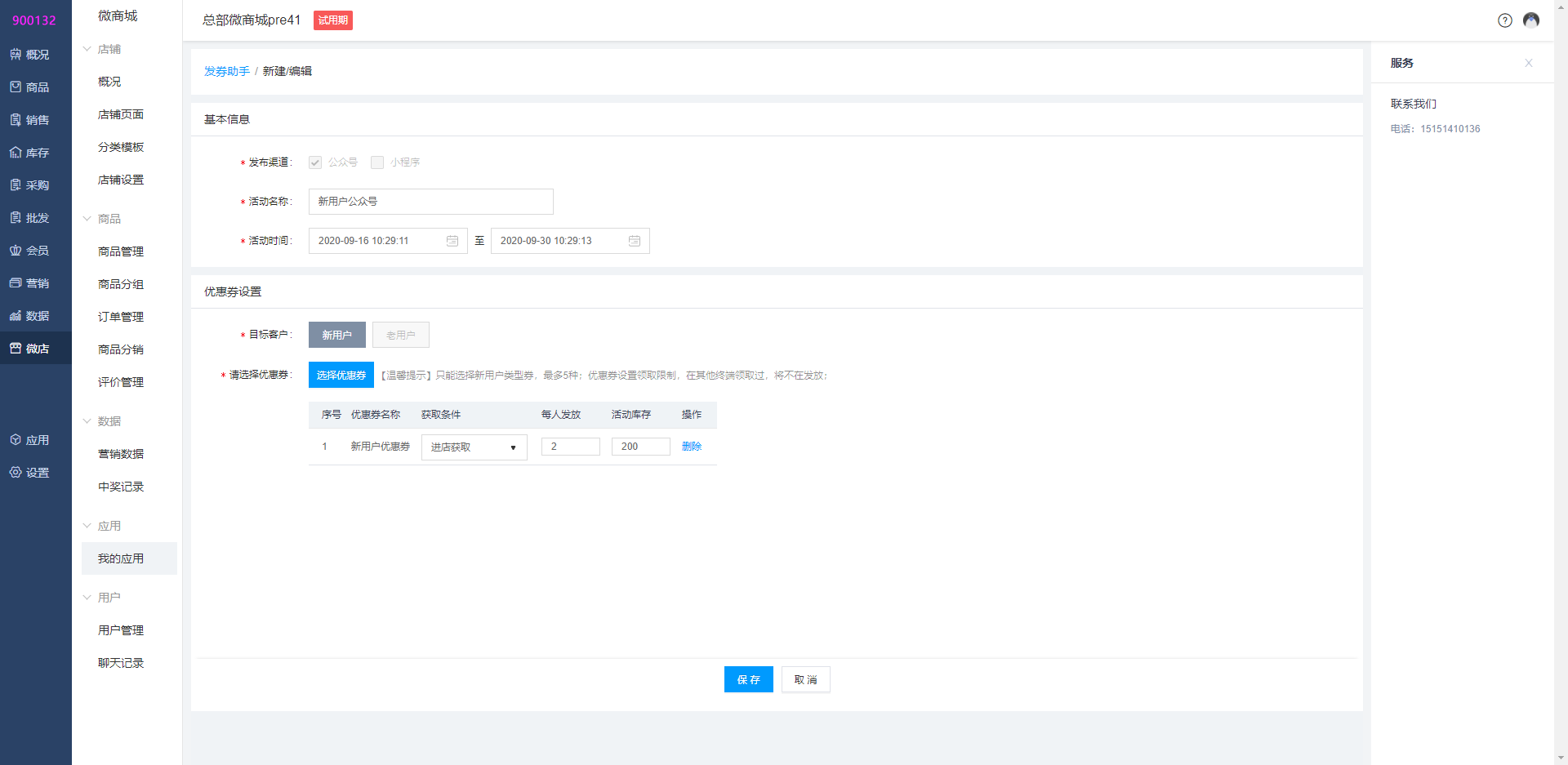Open the user avatar profile icon

pos(1531,20)
